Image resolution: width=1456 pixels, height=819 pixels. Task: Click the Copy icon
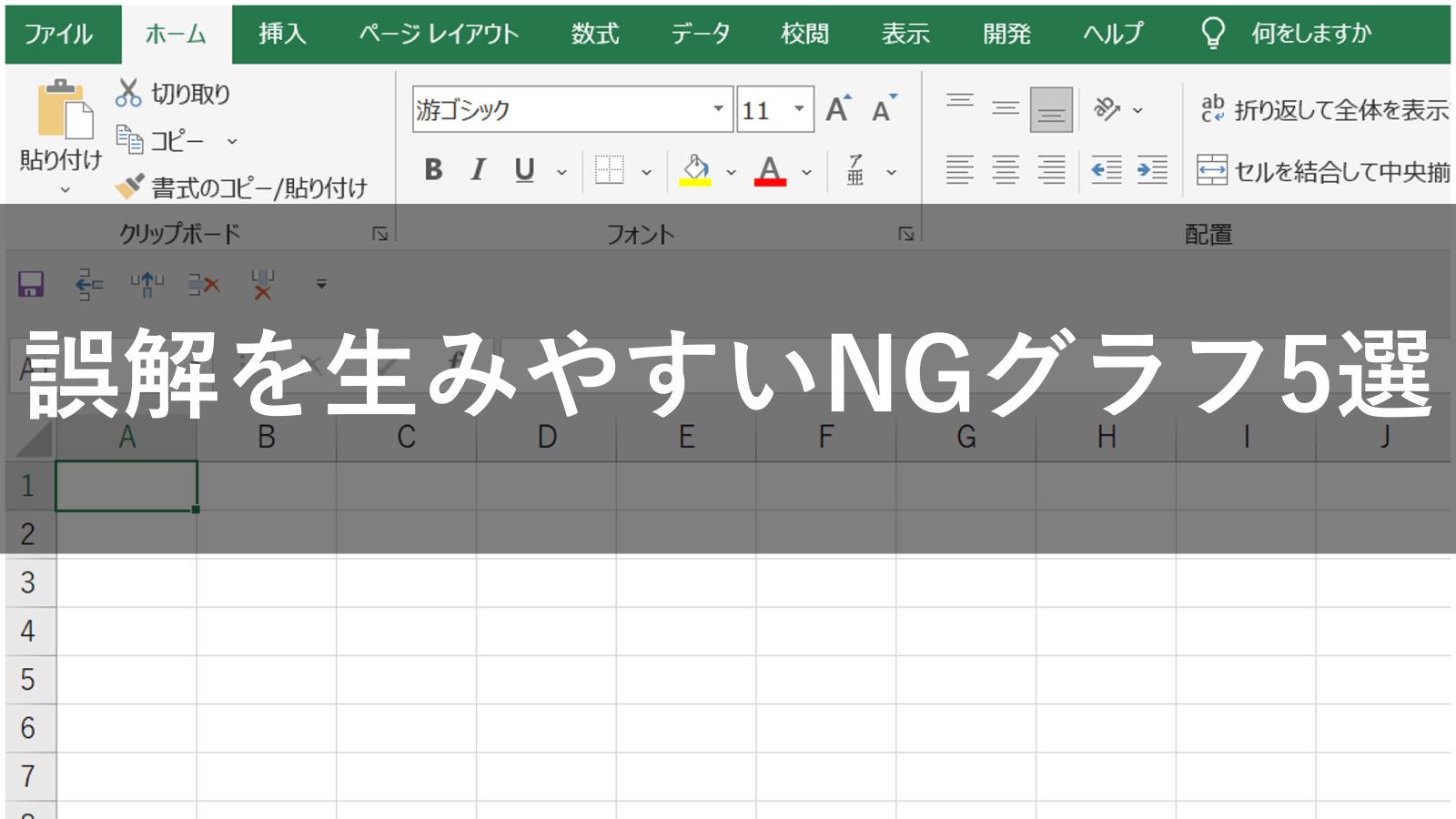coord(129,139)
